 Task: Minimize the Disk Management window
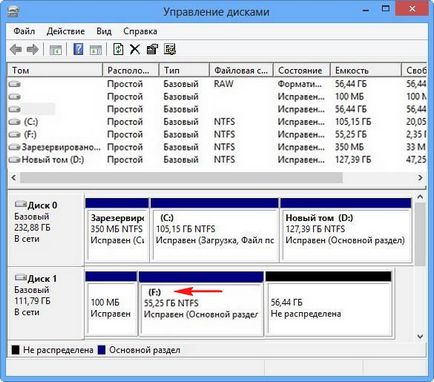click(366, 10)
